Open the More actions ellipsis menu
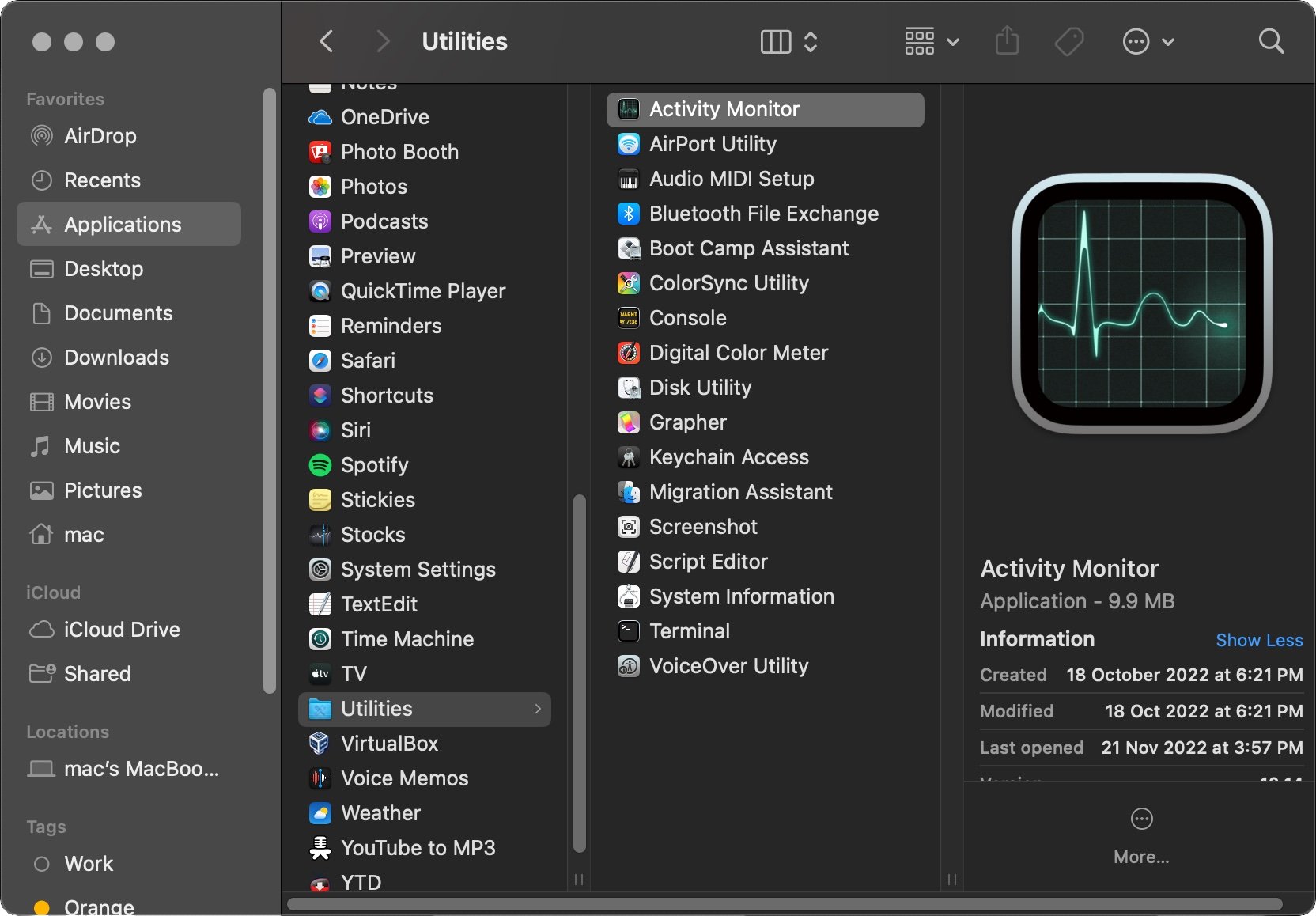1316x916 pixels. pos(1136,41)
